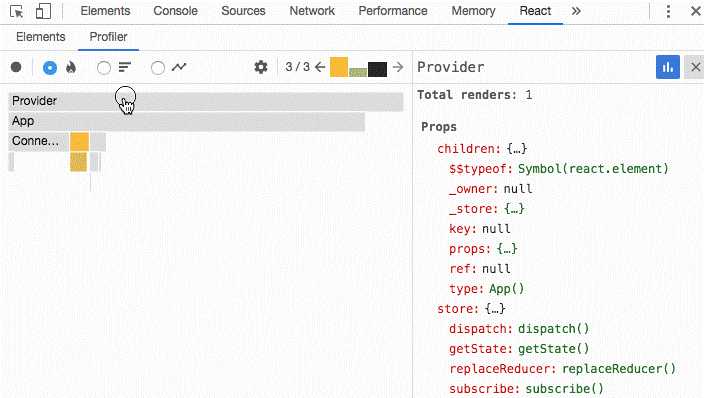Image resolution: width=704 pixels, height=398 pixels.
Task: Select the interactions chart radio button
Action: click(158, 68)
